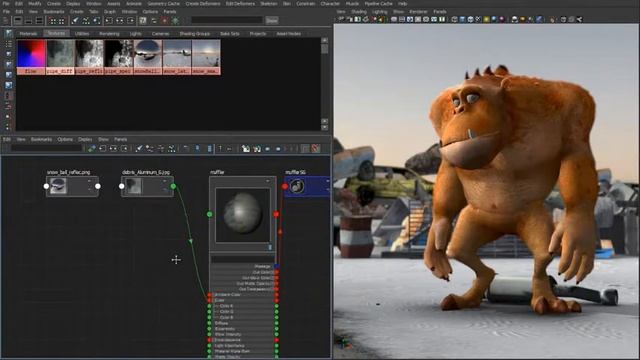Select the pipe_spec texture thumbnail
Viewport: 640px width, 360px height.
[x=119, y=57]
